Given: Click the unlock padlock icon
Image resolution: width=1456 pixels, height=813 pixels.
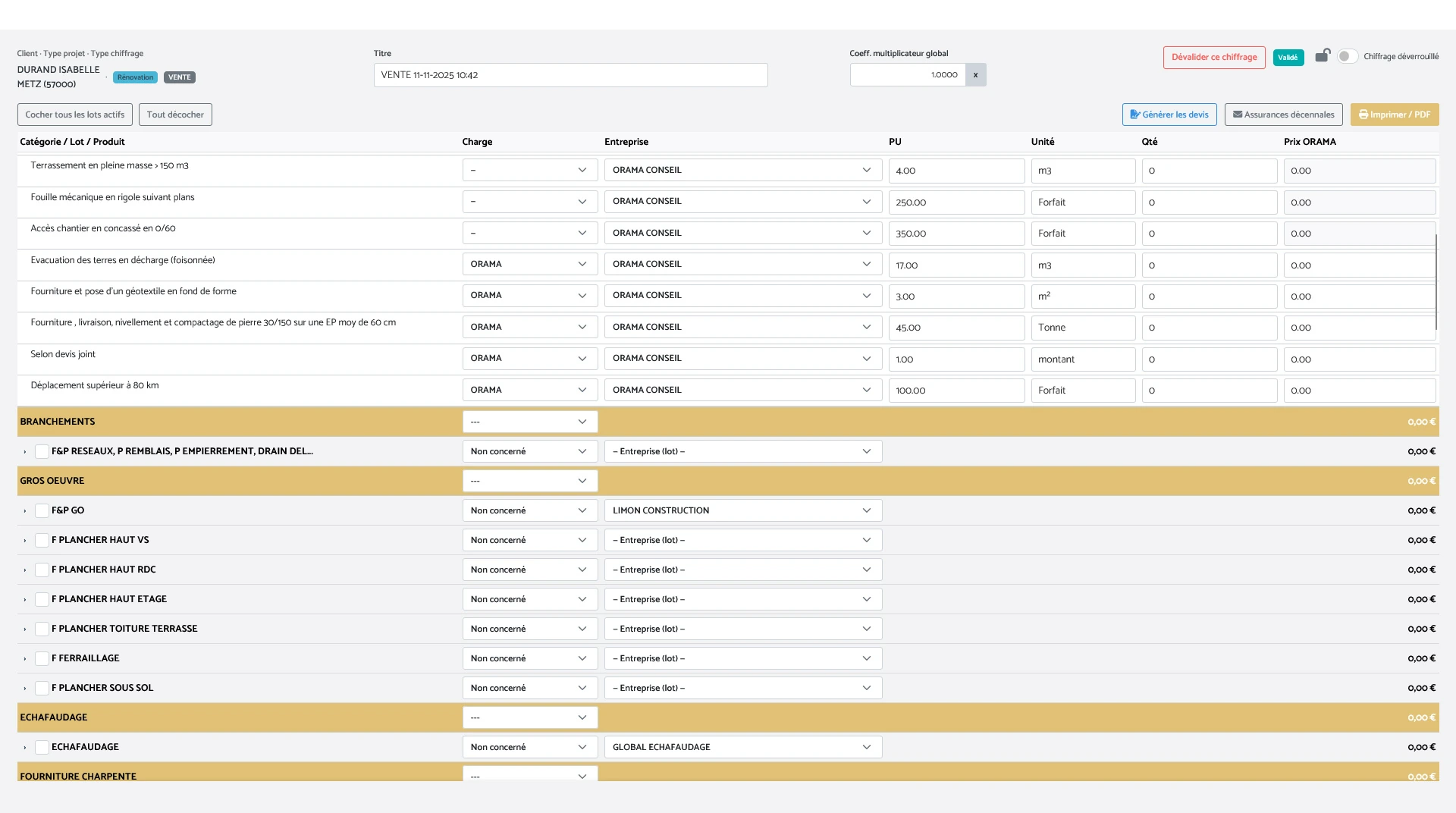Looking at the screenshot, I should [x=1322, y=55].
